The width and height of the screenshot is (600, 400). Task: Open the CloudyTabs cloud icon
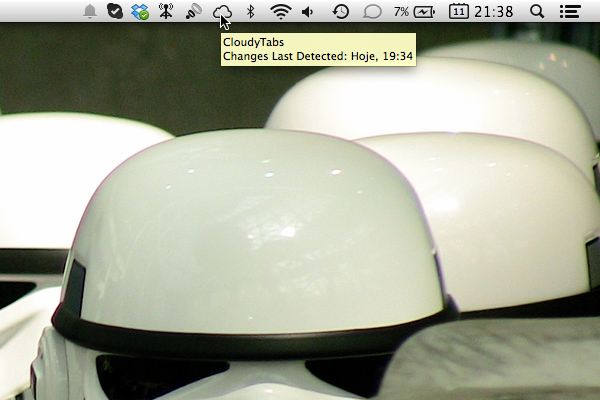click(222, 12)
